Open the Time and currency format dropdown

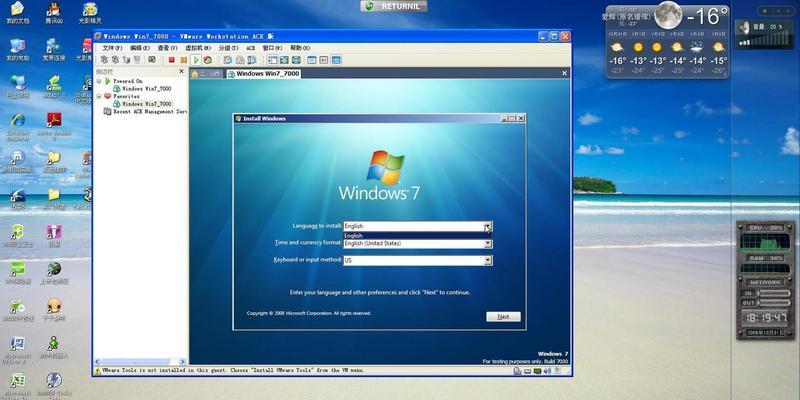click(488, 244)
